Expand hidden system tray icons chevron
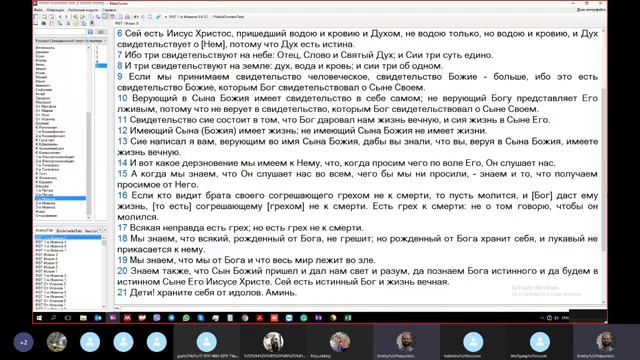 coord(542,318)
